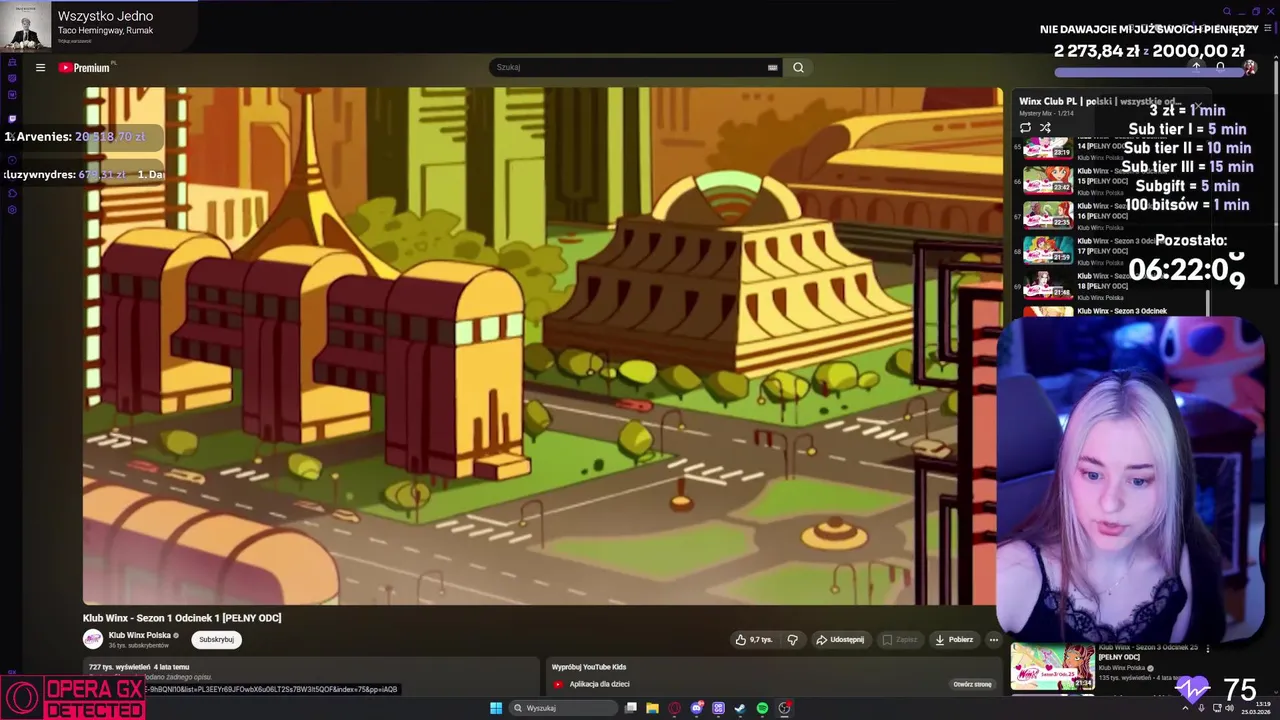Open Task View on the taskbar
Image resolution: width=1280 pixels, height=720 pixels.
tap(631, 708)
